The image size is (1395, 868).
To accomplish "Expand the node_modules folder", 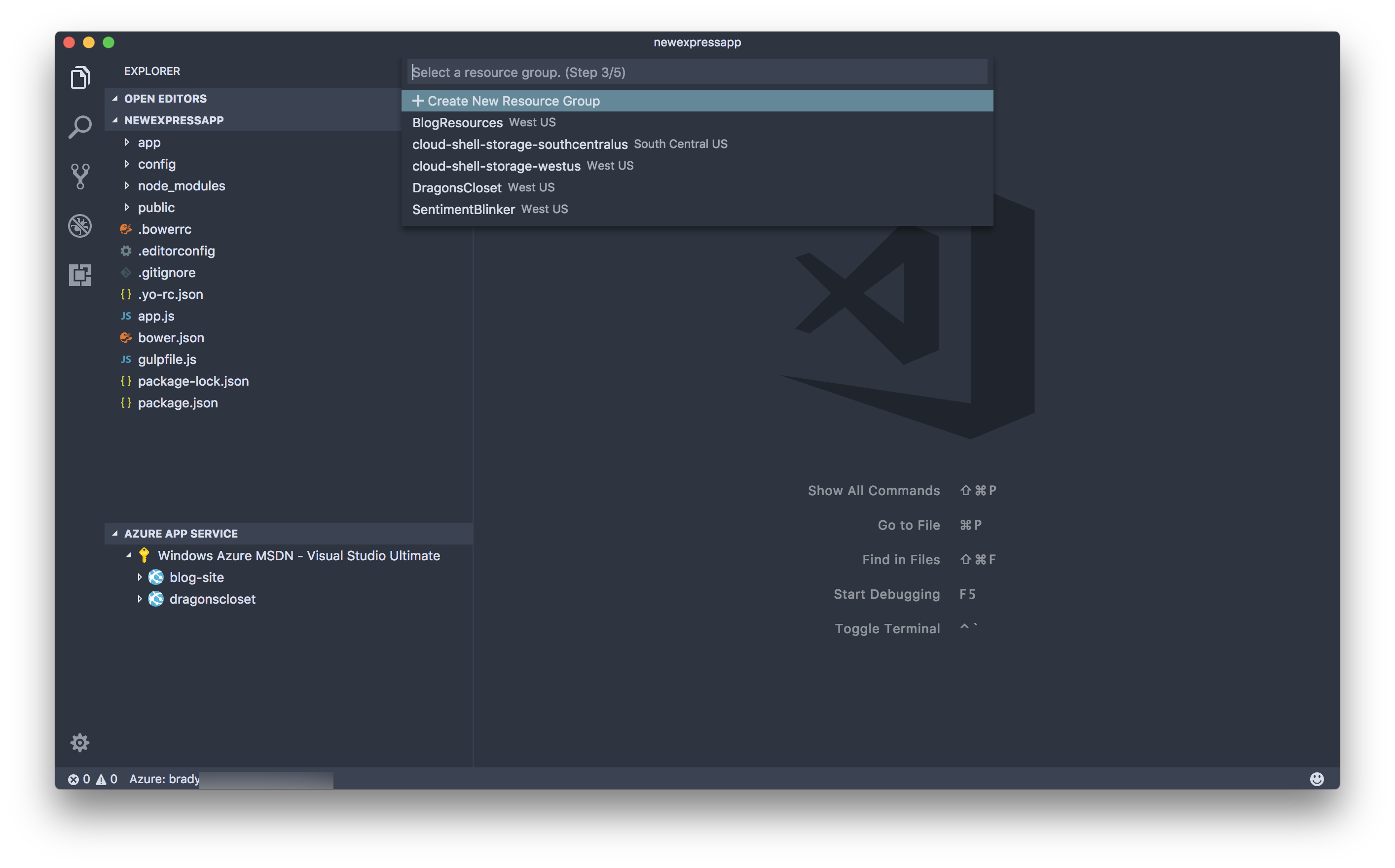I will [x=127, y=185].
